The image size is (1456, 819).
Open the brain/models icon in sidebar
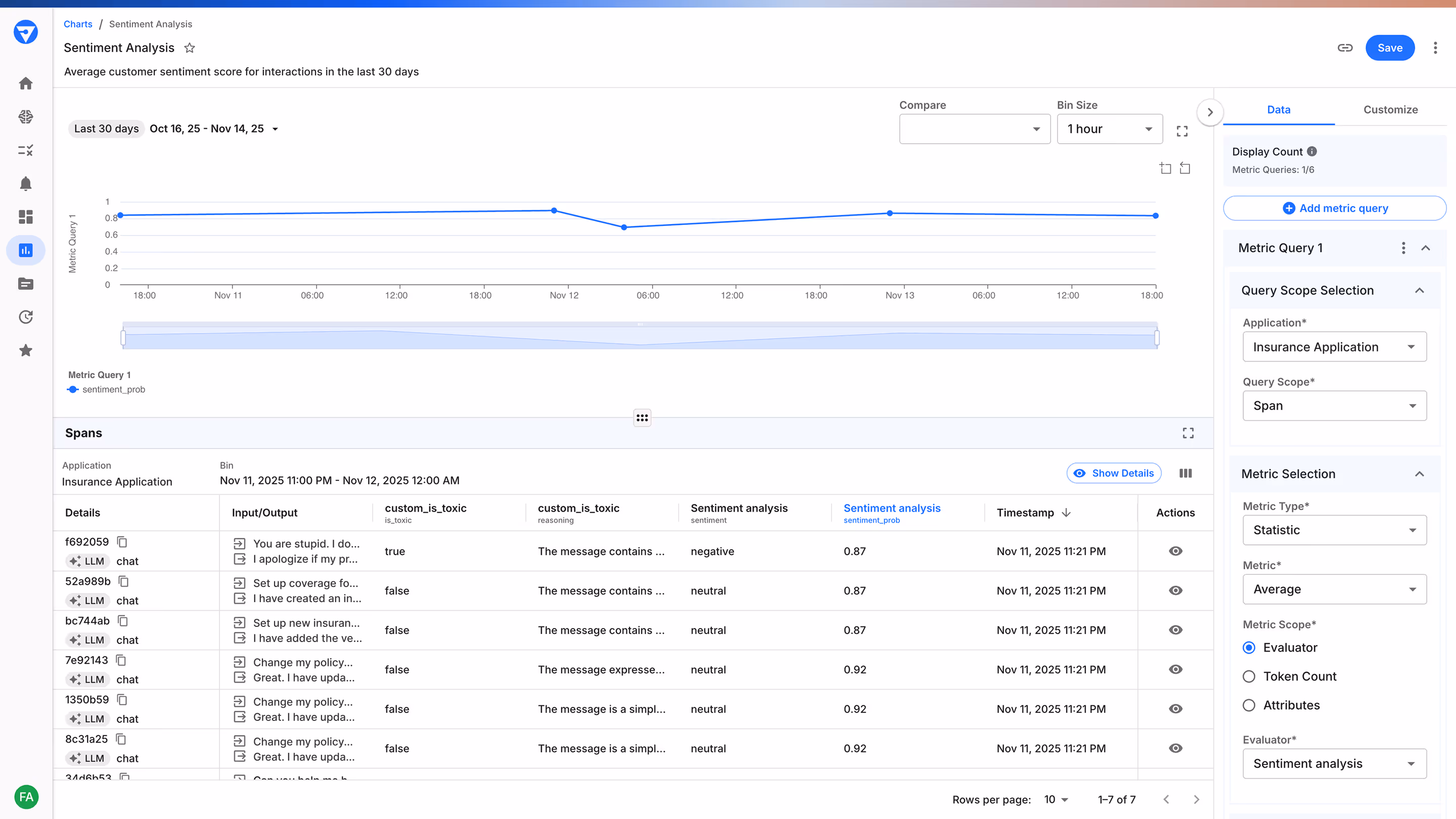(25, 116)
